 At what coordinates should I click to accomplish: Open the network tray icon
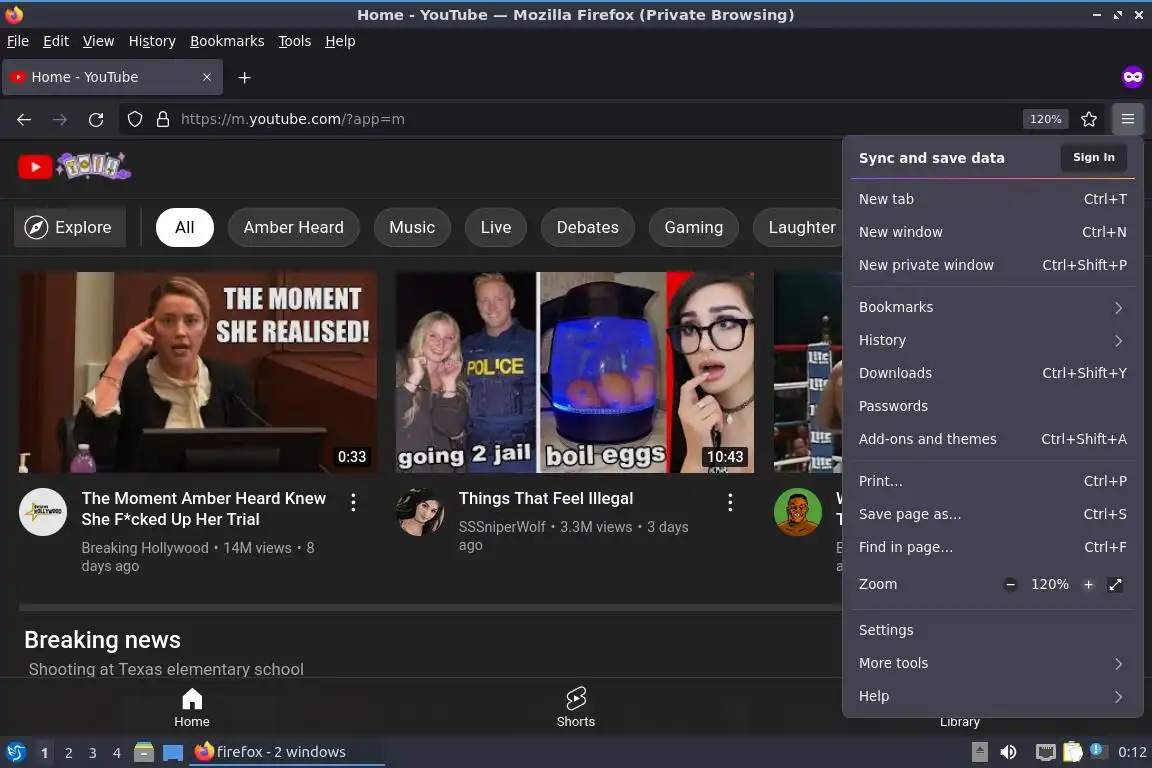pyautogui.click(x=1045, y=752)
